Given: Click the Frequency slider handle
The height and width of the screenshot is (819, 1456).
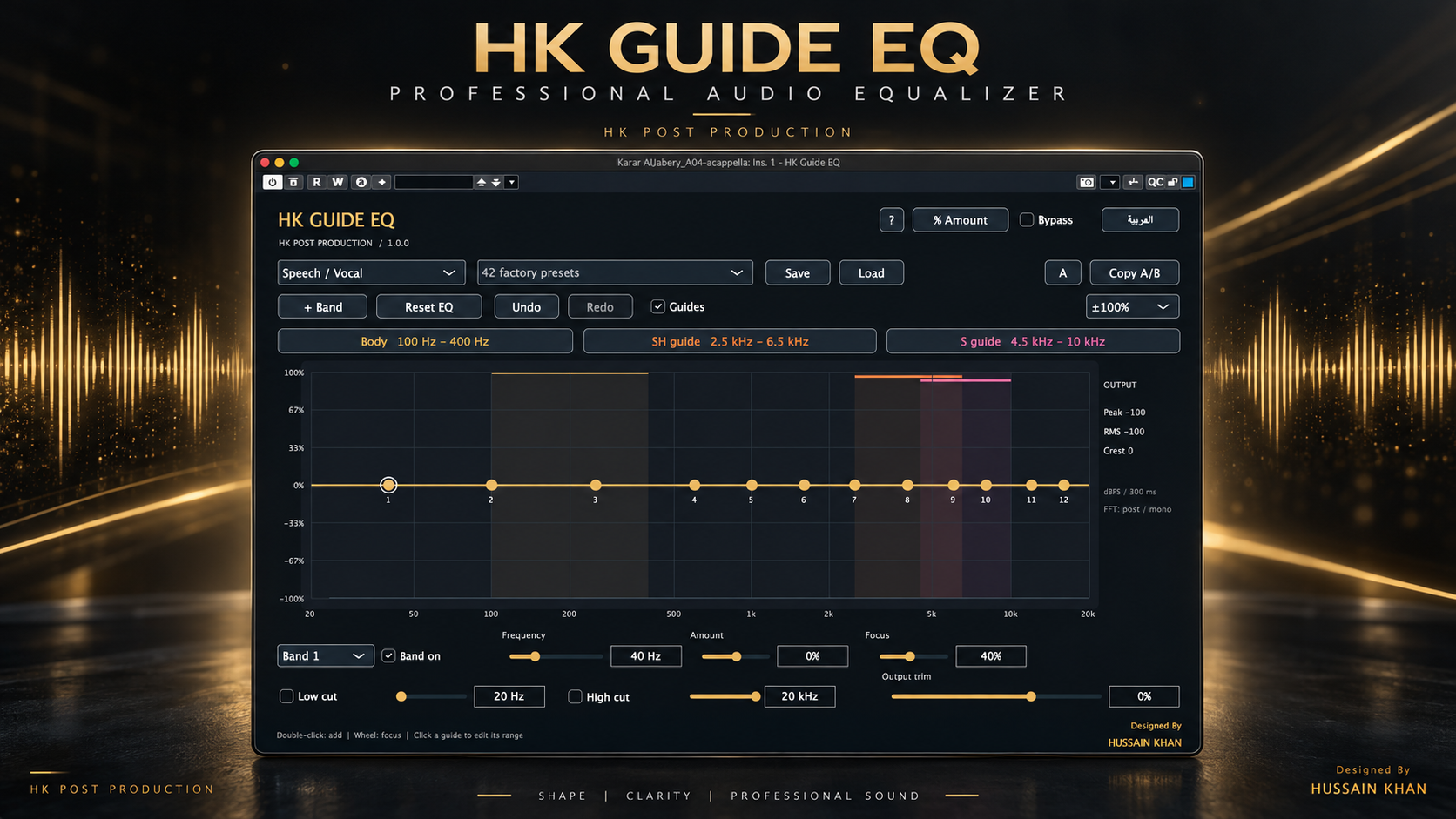Looking at the screenshot, I should [535, 656].
